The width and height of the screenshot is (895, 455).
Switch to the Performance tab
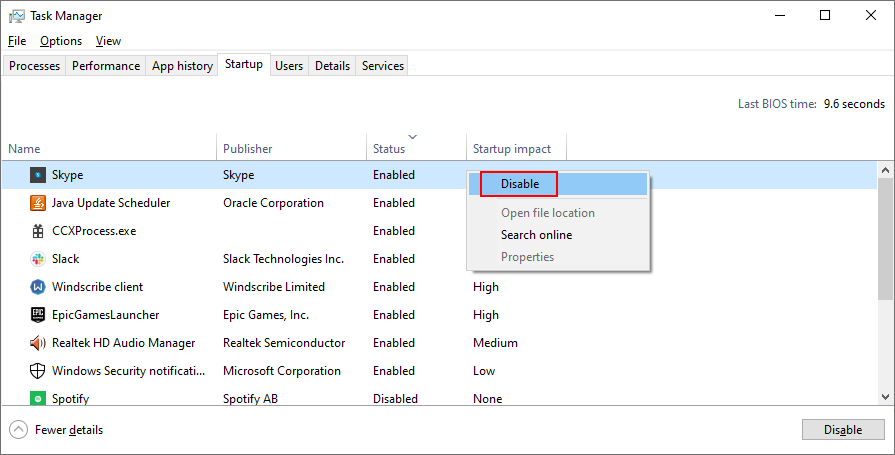[106, 66]
